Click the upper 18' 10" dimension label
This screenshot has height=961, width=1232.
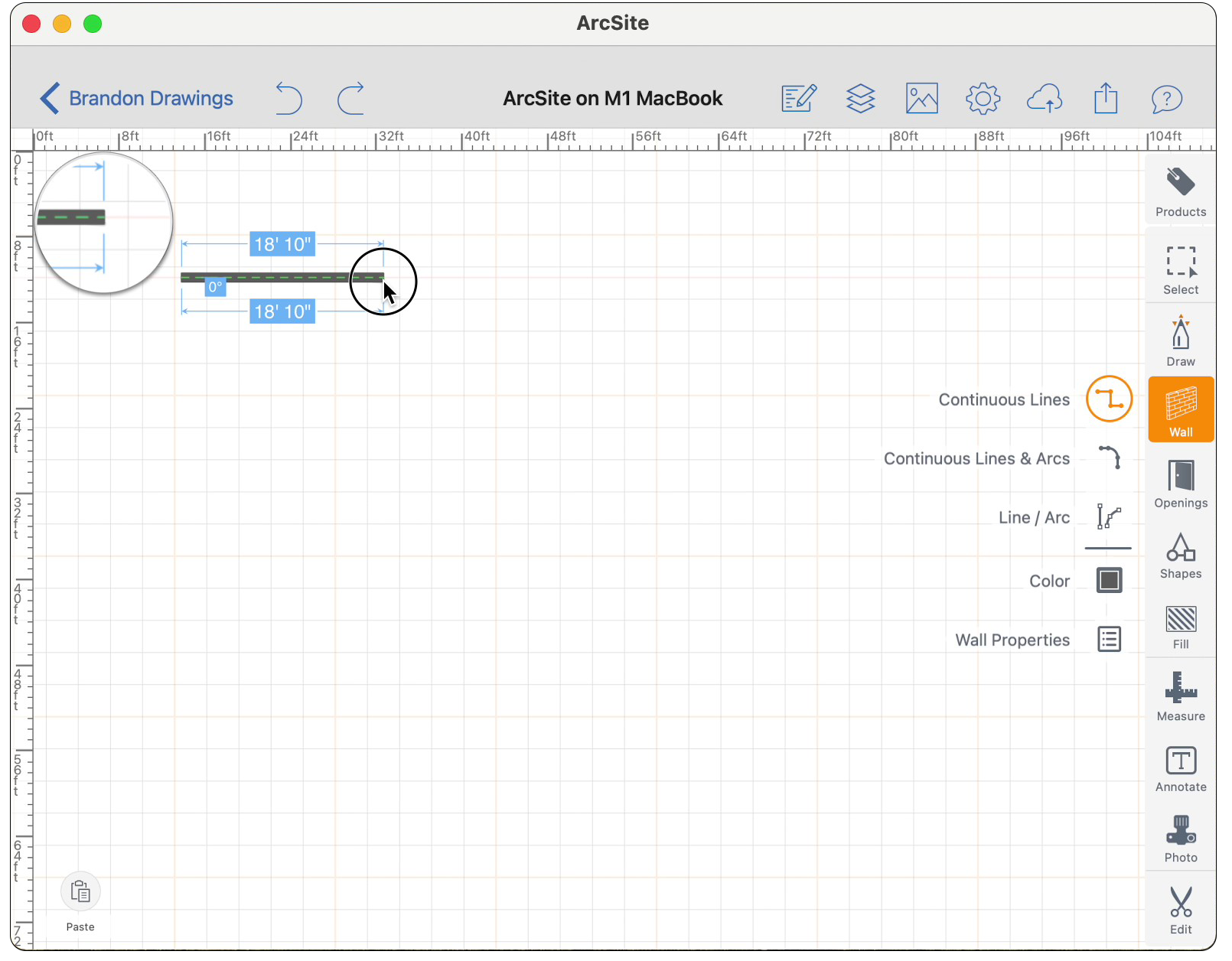(x=282, y=244)
